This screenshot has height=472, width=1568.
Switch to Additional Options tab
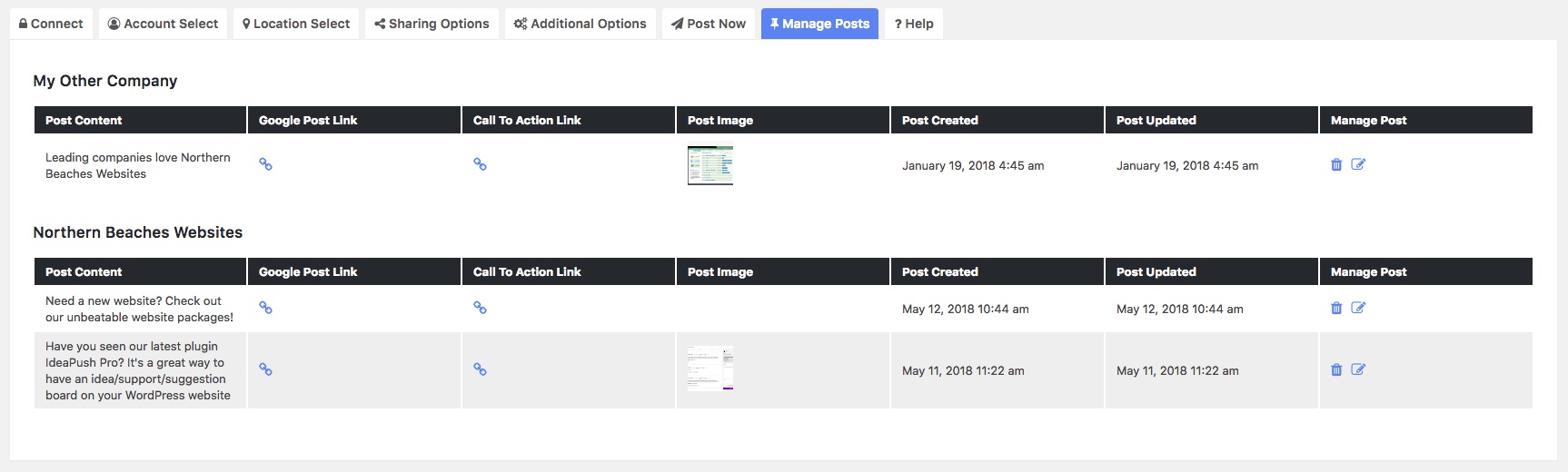coord(580,24)
